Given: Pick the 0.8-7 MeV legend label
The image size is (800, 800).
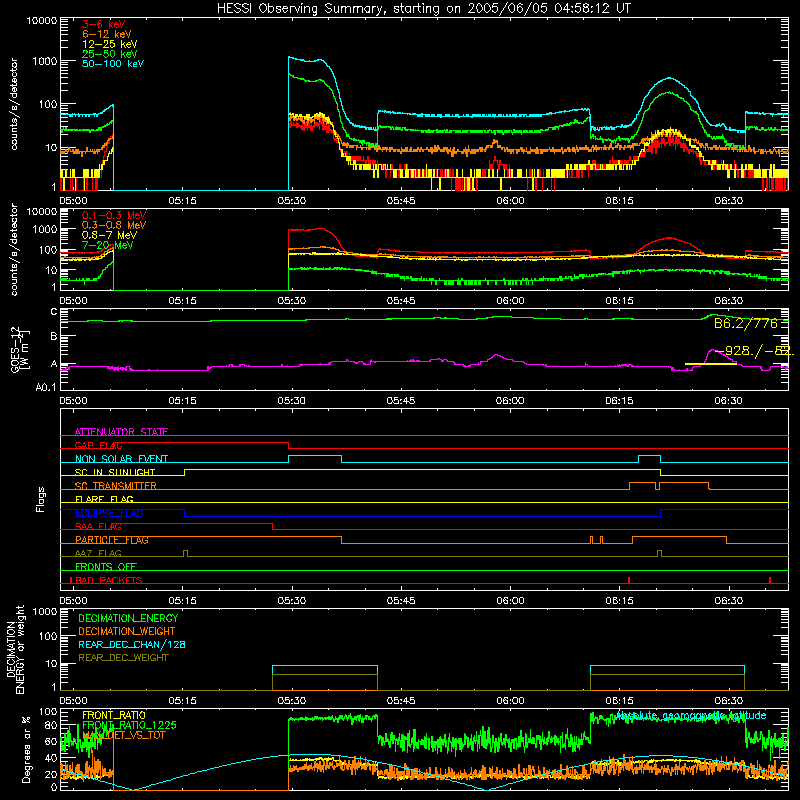Looking at the screenshot, I should pyautogui.click(x=110, y=235).
